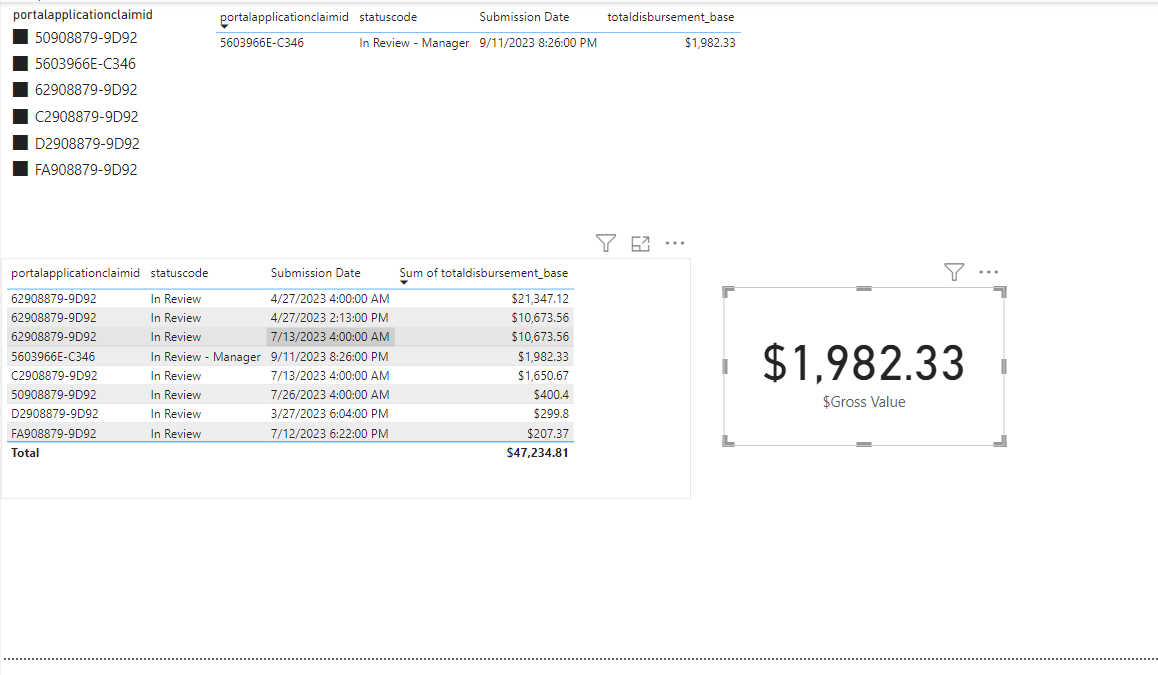Sort top table by totaldisbursement_base header
The image size is (1158, 675).
[x=671, y=17]
